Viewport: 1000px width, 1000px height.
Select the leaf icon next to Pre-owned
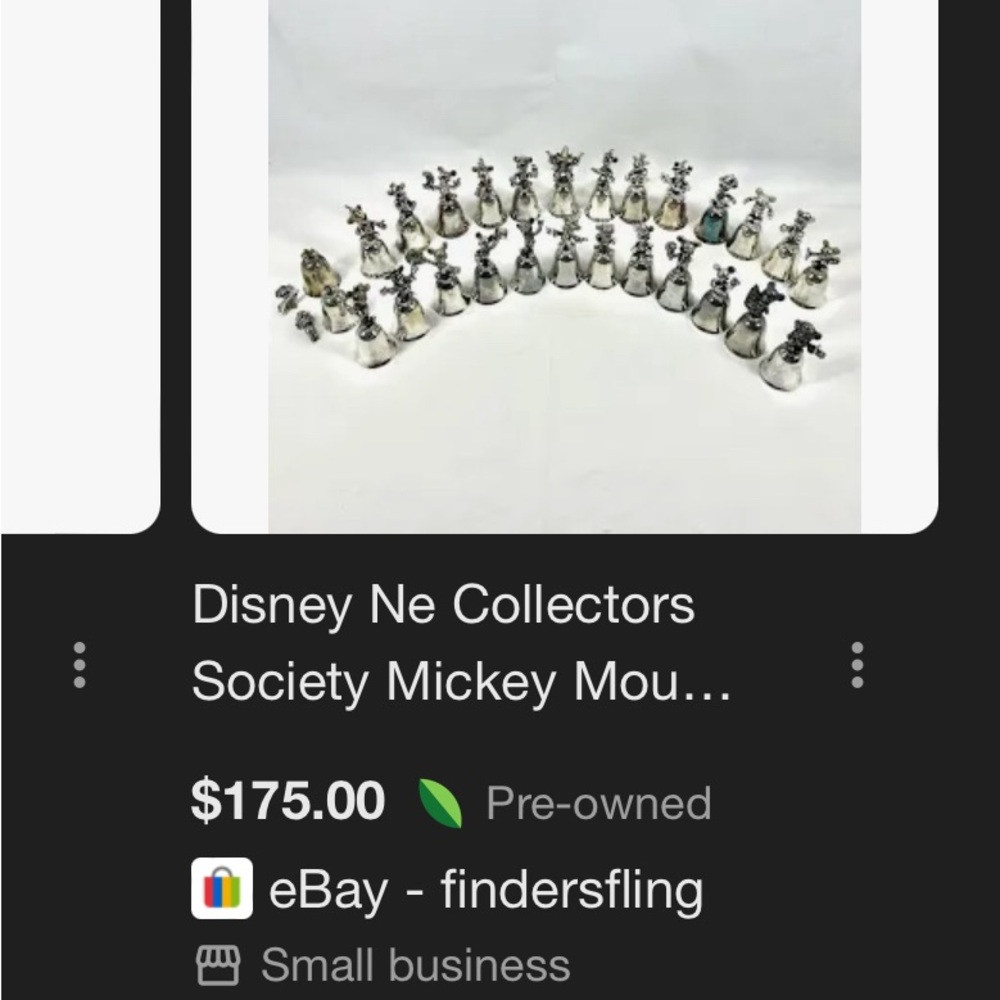pyautogui.click(x=442, y=800)
